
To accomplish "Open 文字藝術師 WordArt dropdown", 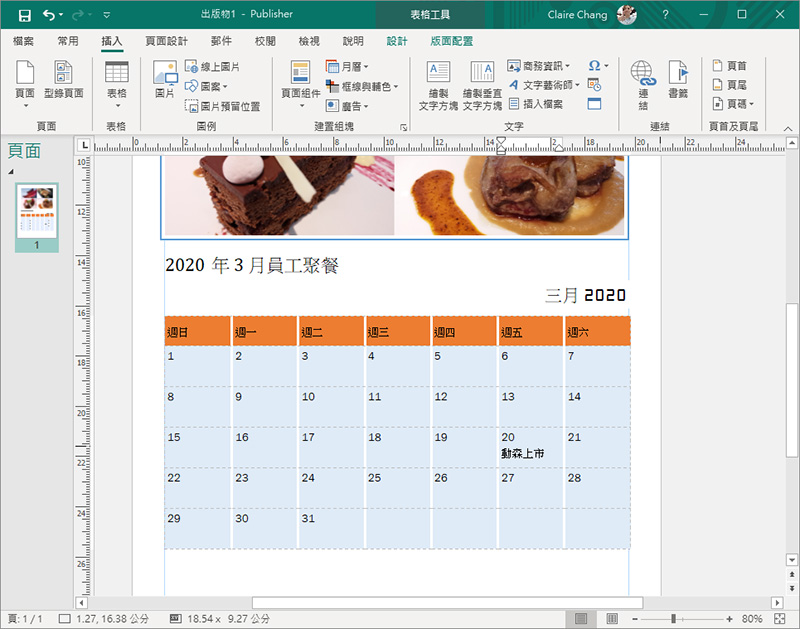I will [x=544, y=85].
